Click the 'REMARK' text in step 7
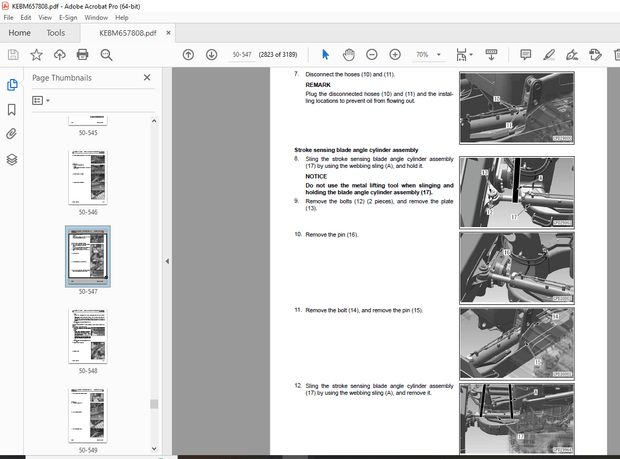The width and height of the screenshot is (620, 459). point(318,85)
